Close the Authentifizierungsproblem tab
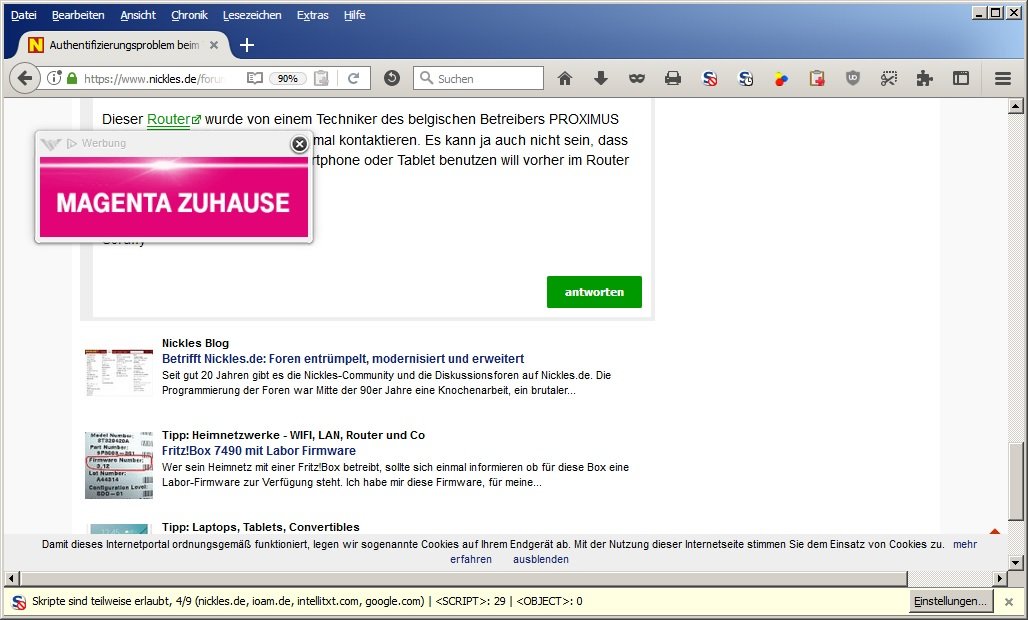Screen dimensions: 1028x620 pos(214,45)
